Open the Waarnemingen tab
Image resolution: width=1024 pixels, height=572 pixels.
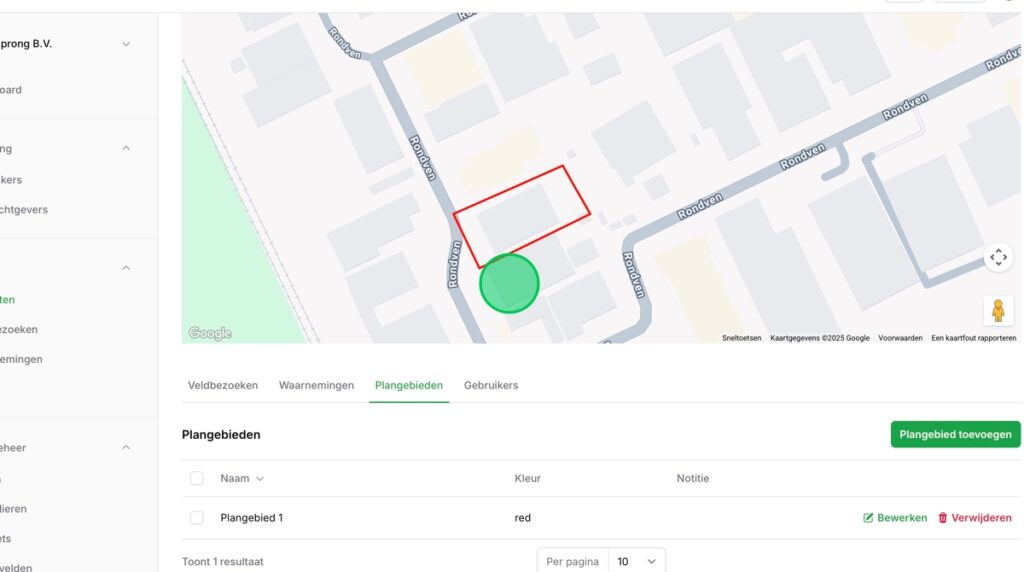click(x=316, y=385)
